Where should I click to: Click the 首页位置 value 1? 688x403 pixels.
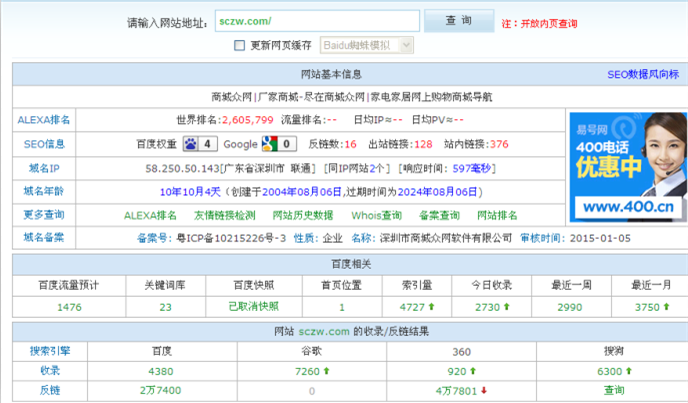point(342,307)
